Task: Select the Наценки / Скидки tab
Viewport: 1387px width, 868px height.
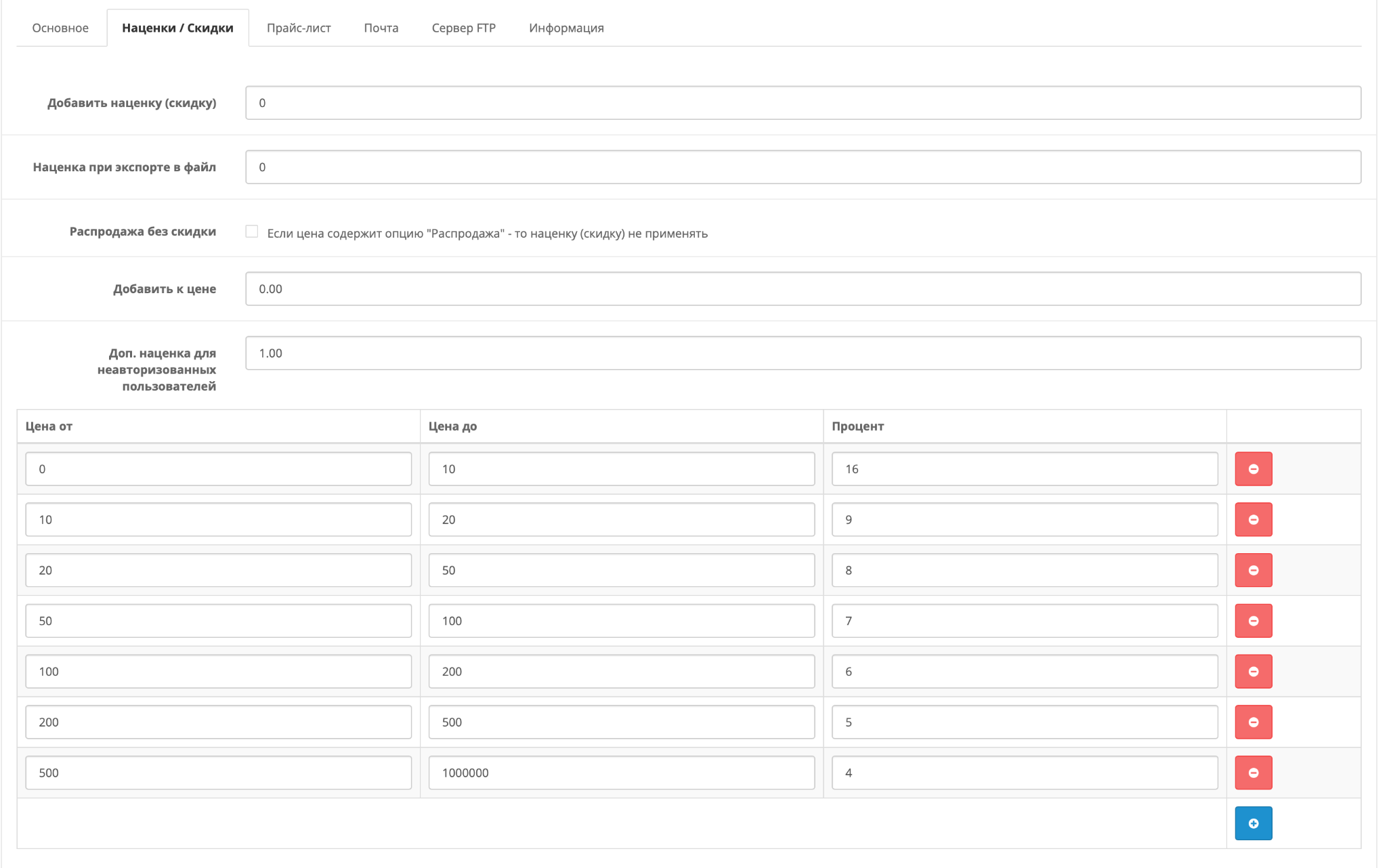Action: pos(177,28)
